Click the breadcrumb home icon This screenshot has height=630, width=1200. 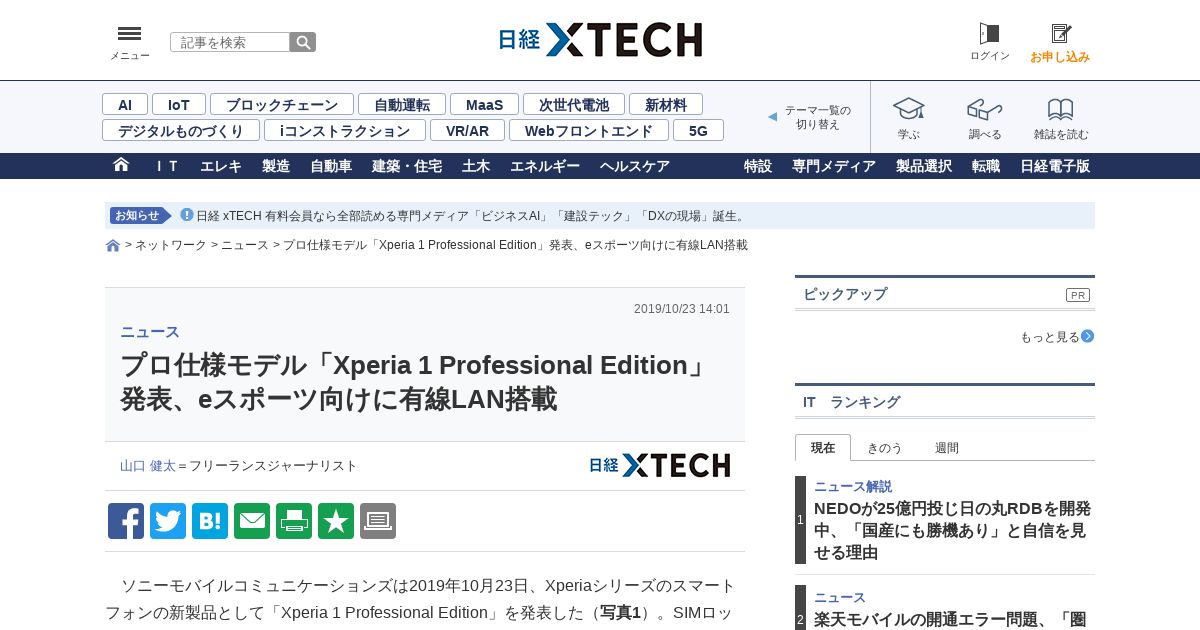(x=113, y=246)
